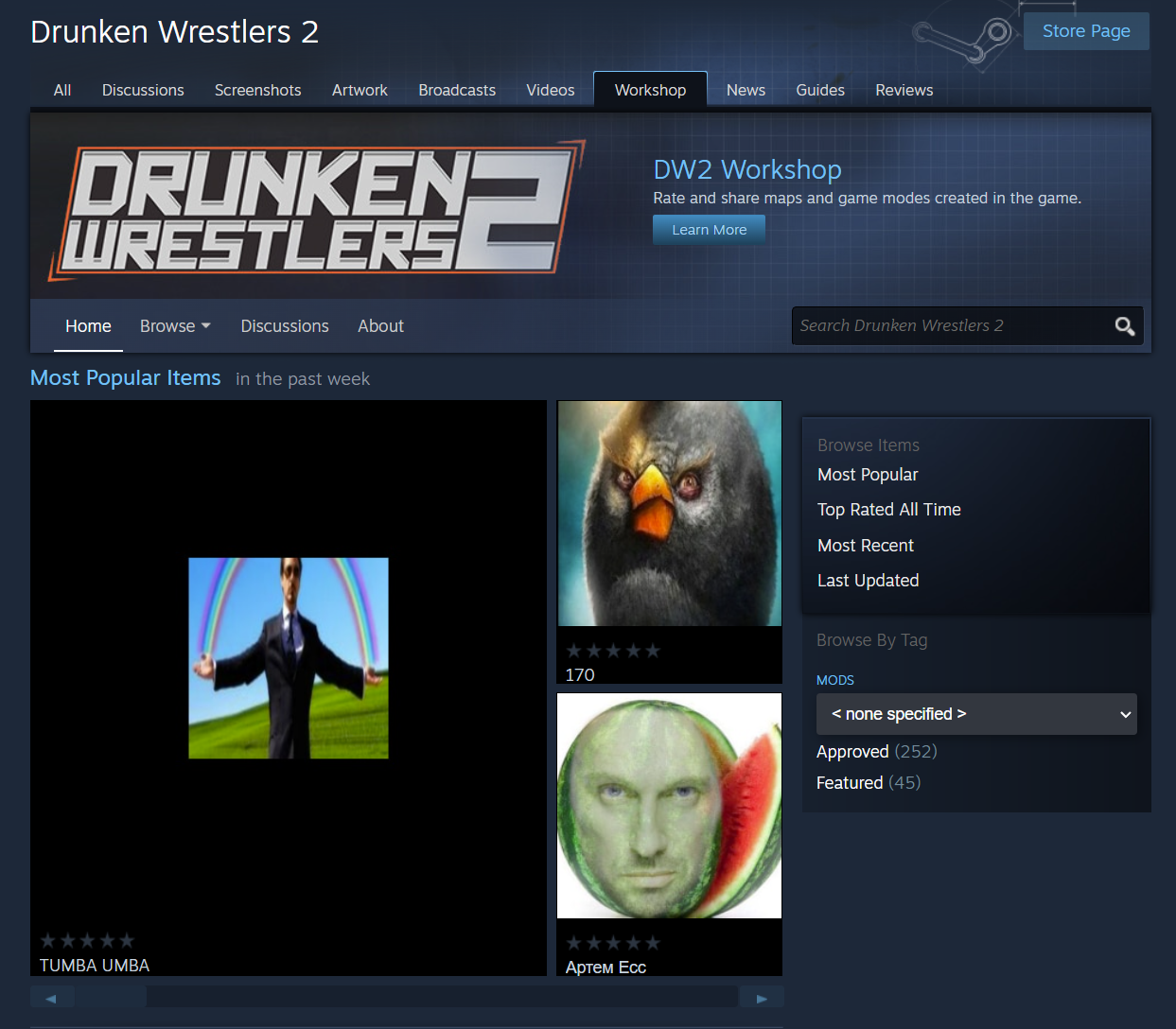Image resolution: width=1176 pixels, height=1029 pixels.
Task: Expand the MODS none specified dropdown
Action: [x=976, y=714]
